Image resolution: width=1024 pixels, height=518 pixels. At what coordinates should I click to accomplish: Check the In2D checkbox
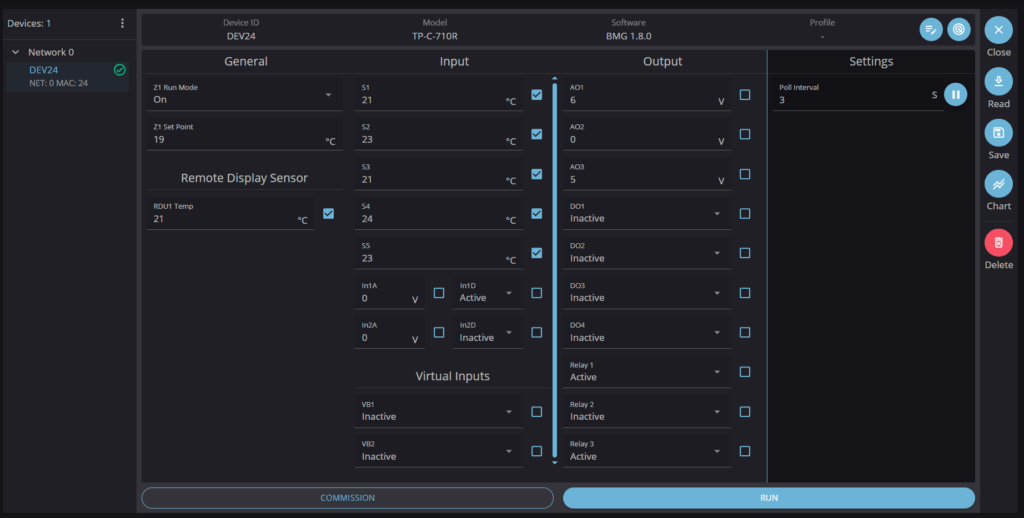coord(536,332)
